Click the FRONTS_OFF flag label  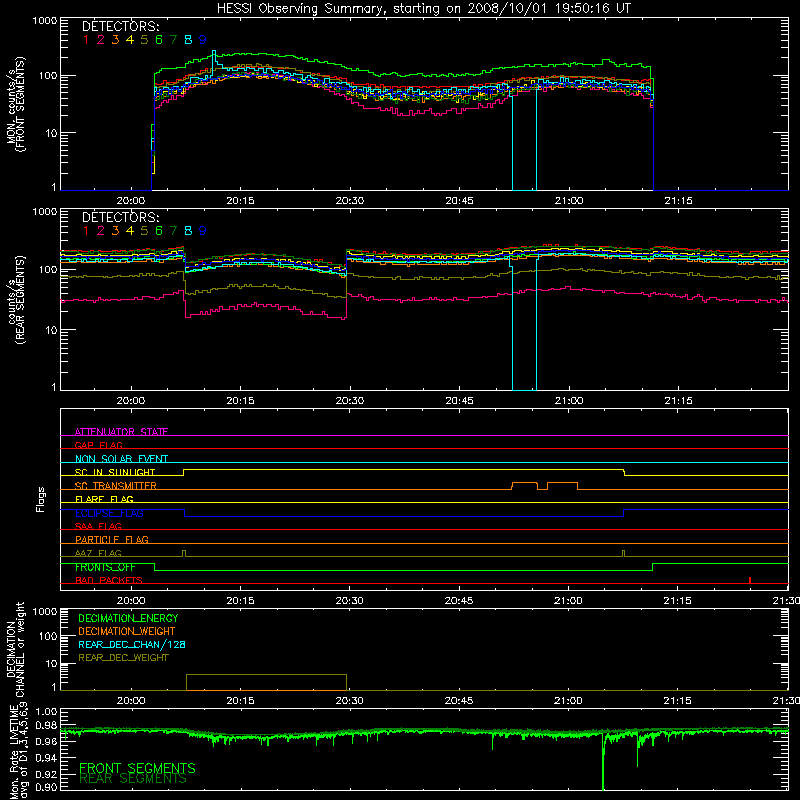[105, 567]
